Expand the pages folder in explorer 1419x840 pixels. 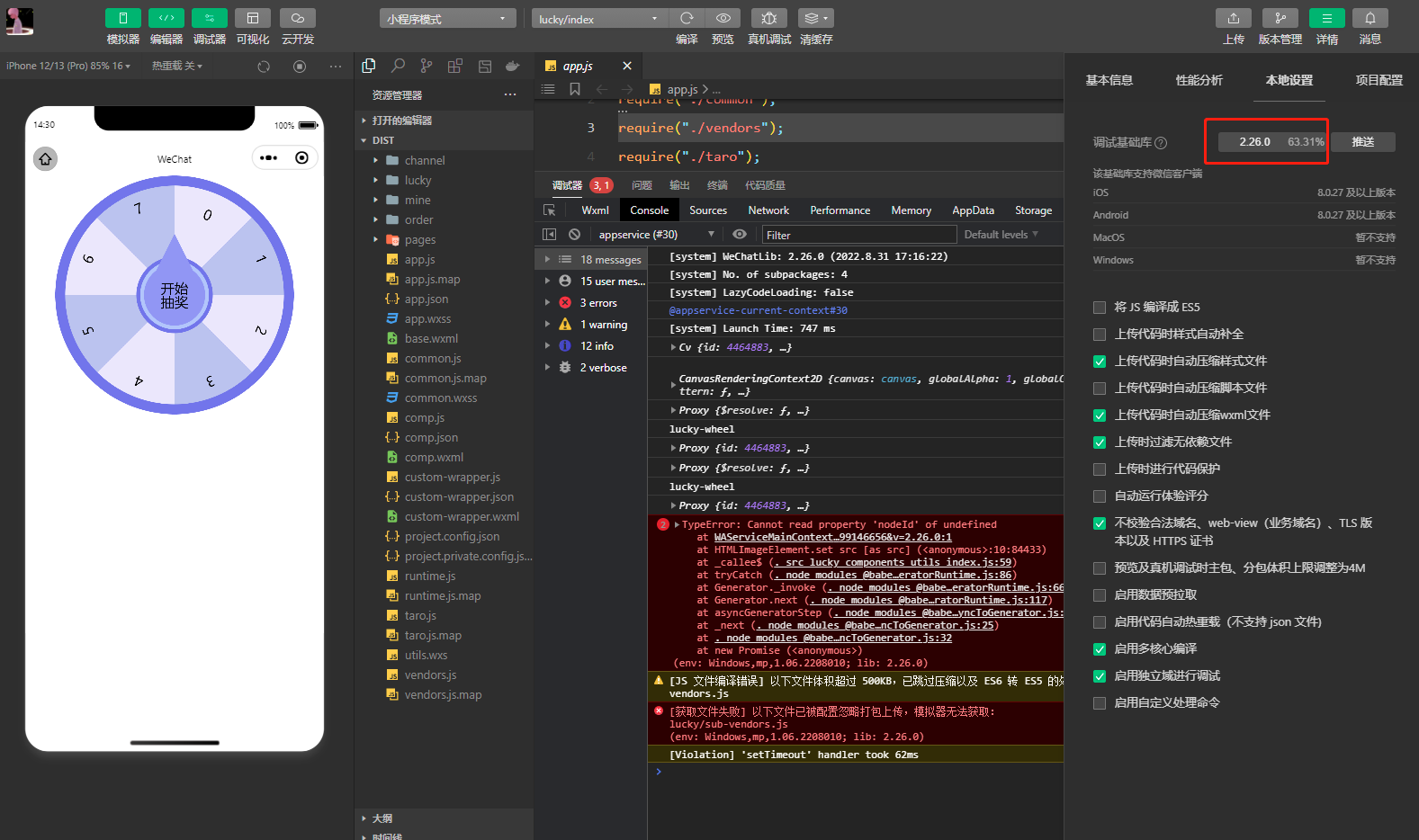click(419, 240)
